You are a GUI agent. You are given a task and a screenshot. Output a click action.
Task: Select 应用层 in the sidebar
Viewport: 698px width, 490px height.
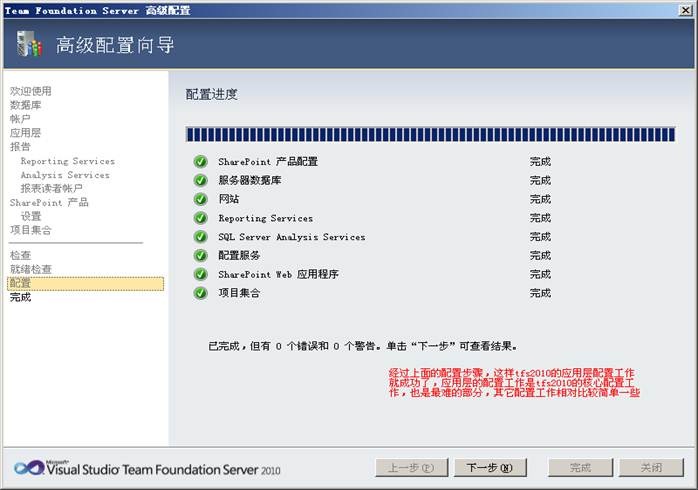pyautogui.click(x=25, y=133)
